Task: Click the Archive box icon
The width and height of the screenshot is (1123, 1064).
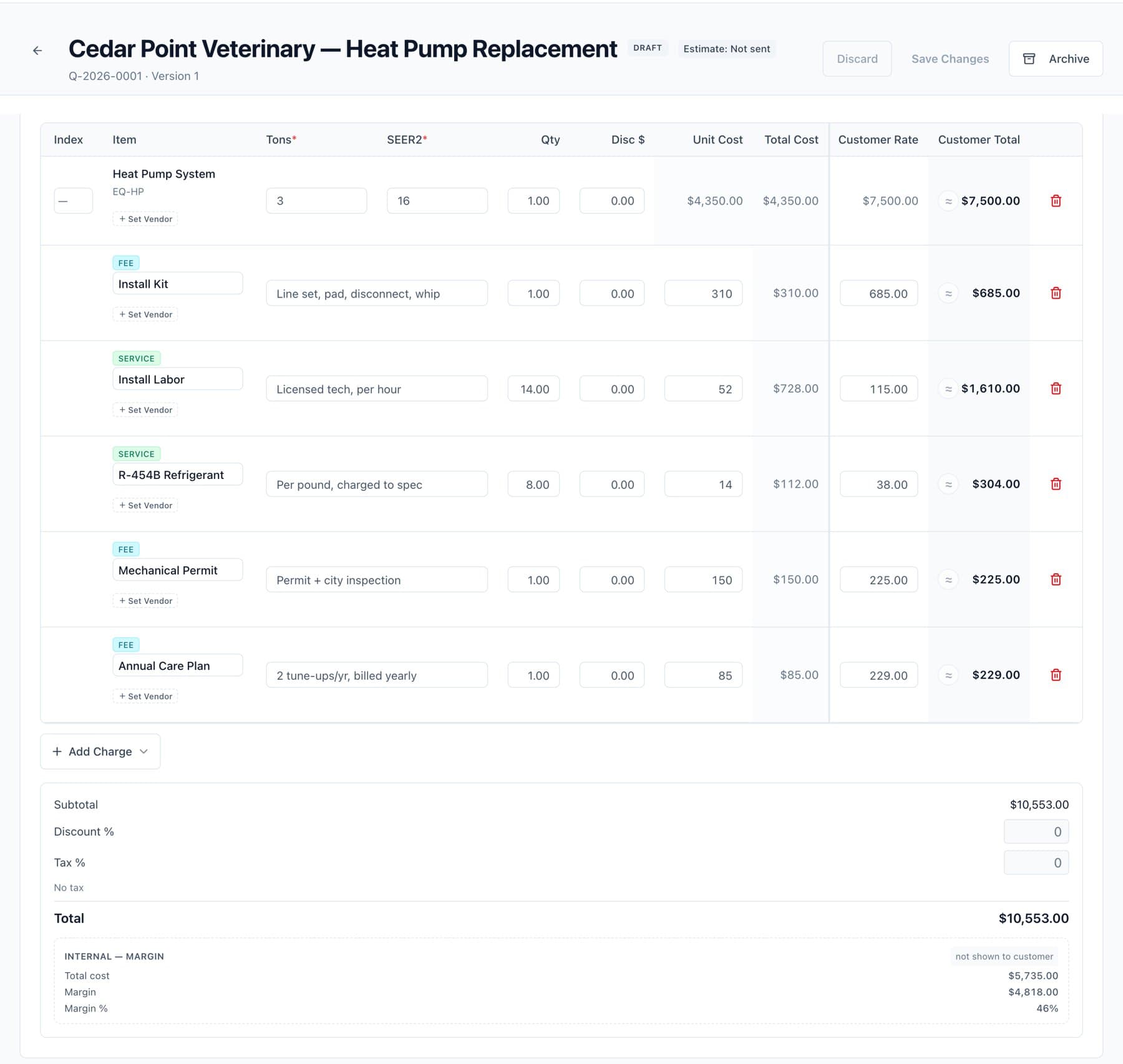Action: tap(1029, 59)
